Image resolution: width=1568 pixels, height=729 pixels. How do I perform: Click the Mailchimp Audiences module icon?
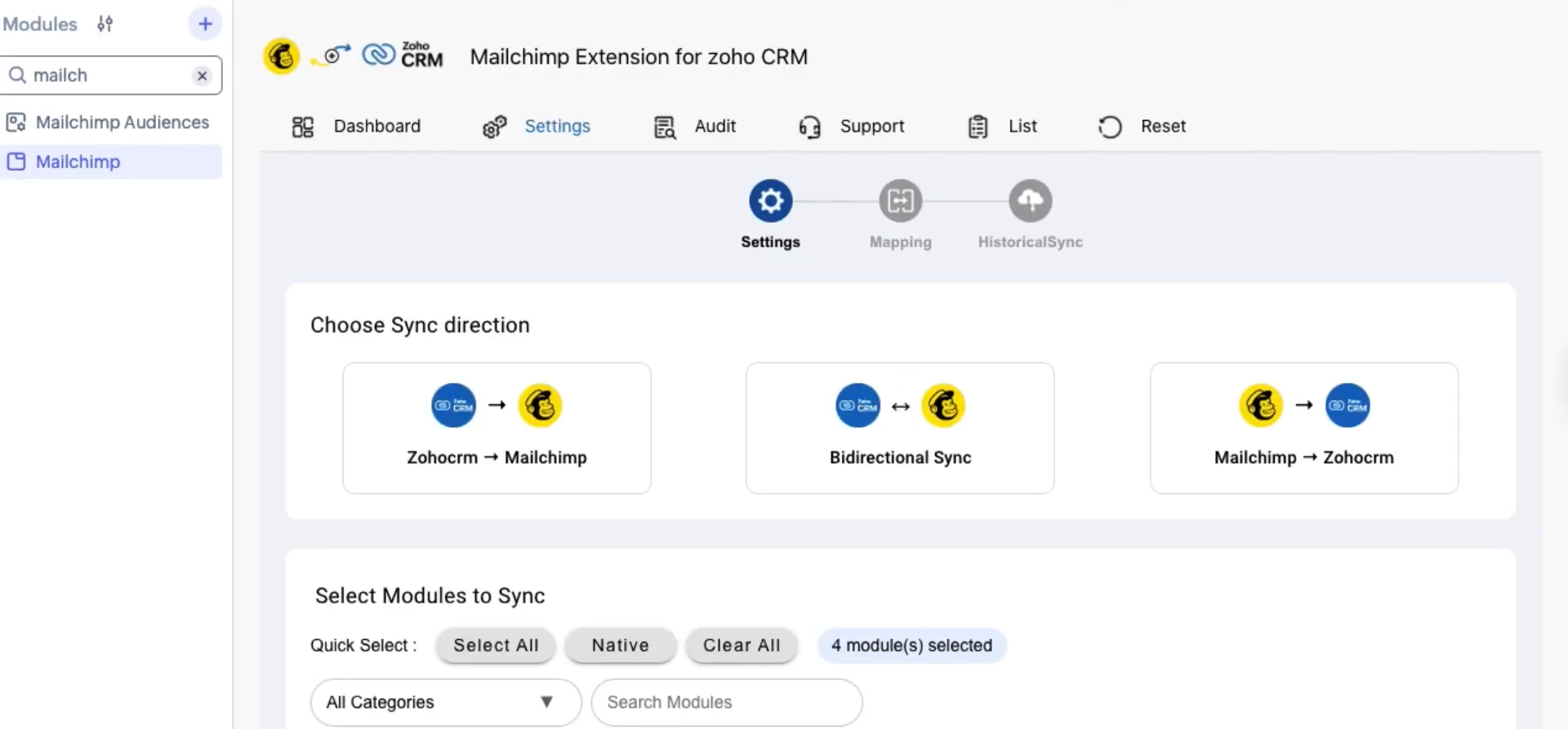[16, 122]
